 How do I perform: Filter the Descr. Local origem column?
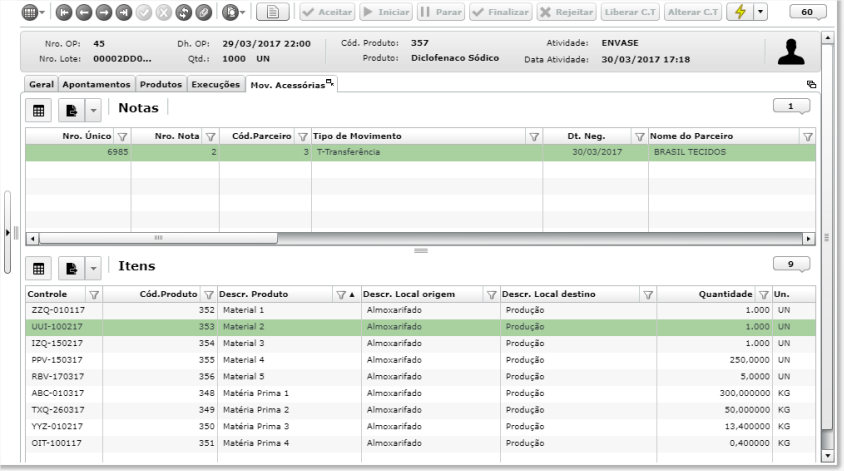(491, 294)
